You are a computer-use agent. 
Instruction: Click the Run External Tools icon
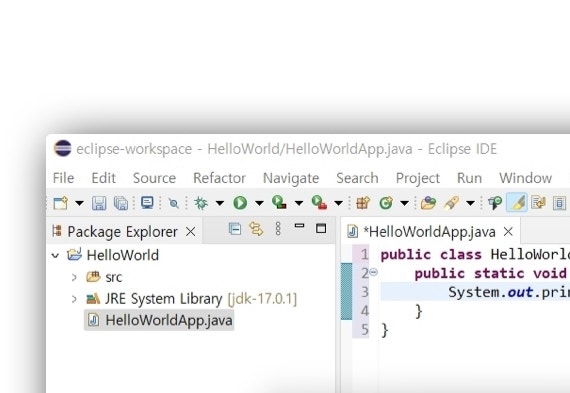[x=319, y=202]
